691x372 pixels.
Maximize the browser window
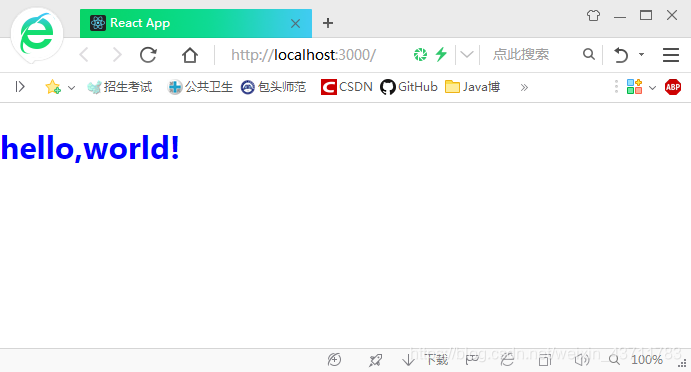646,15
